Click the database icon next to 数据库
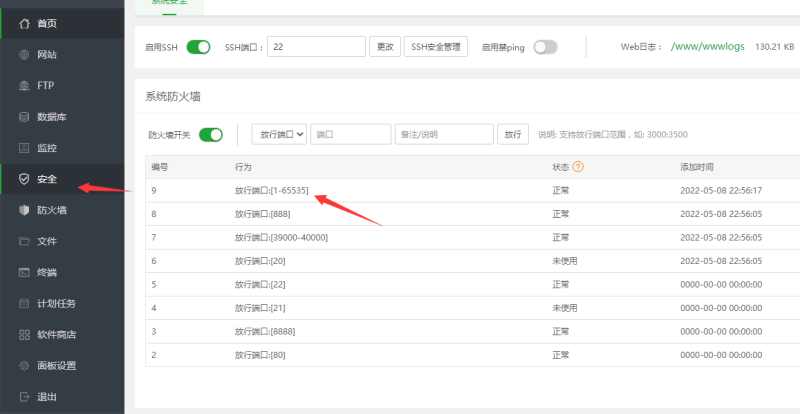Image resolution: width=800 pixels, height=414 pixels. 24,117
